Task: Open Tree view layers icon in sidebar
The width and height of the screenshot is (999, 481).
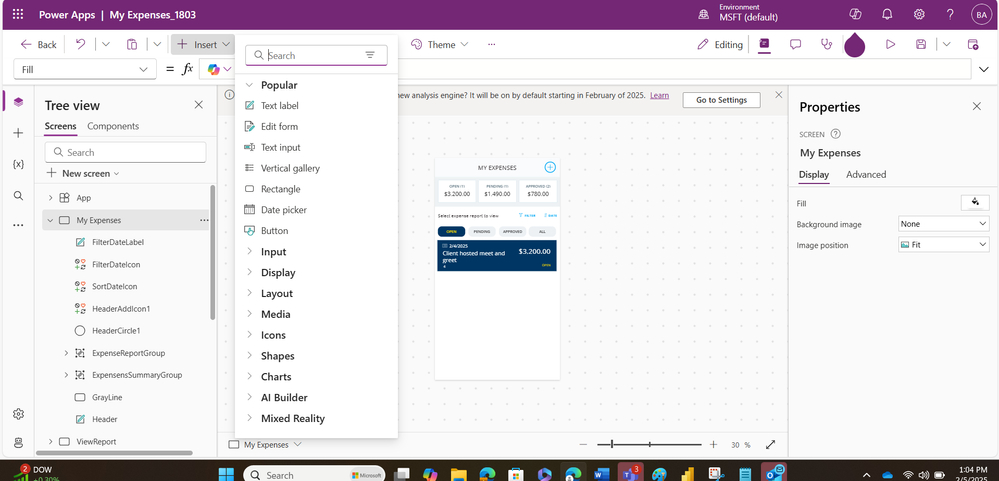Action: tap(18, 102)
